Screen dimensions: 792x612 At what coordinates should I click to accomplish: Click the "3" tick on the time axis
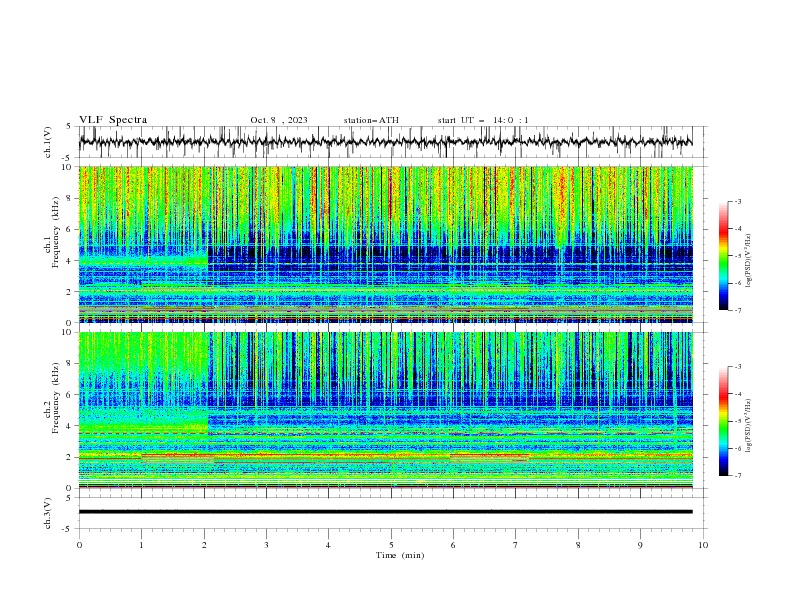point(266,545)
